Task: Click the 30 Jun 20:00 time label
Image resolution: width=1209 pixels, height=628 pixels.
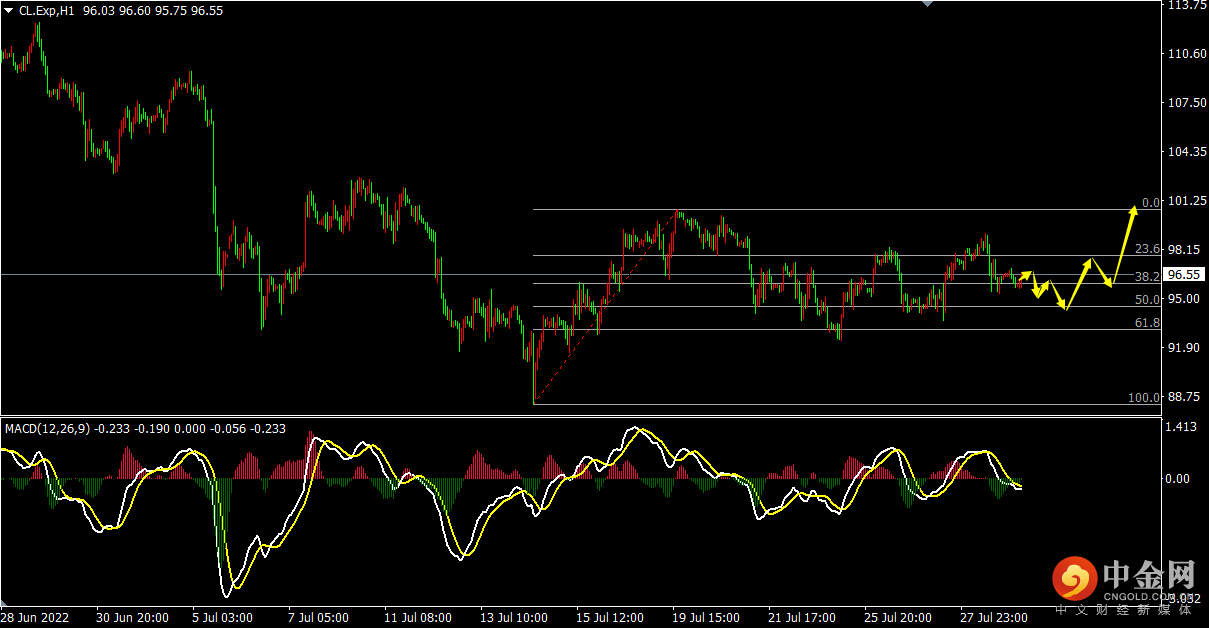Action: pos(132,618)
